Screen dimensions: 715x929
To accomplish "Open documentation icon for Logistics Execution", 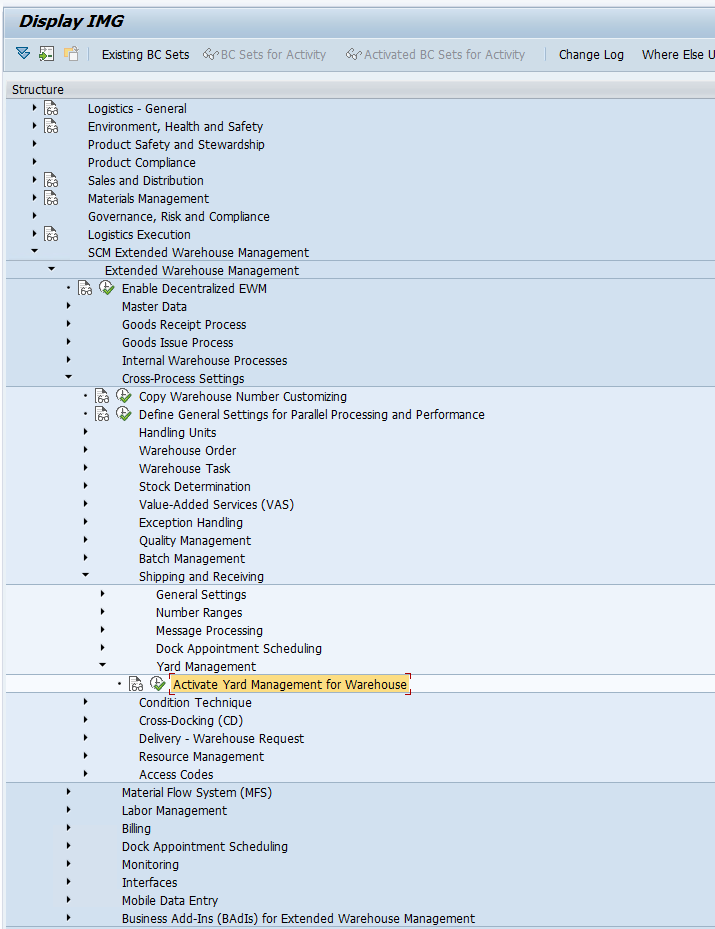I will [x=52, y=235].
